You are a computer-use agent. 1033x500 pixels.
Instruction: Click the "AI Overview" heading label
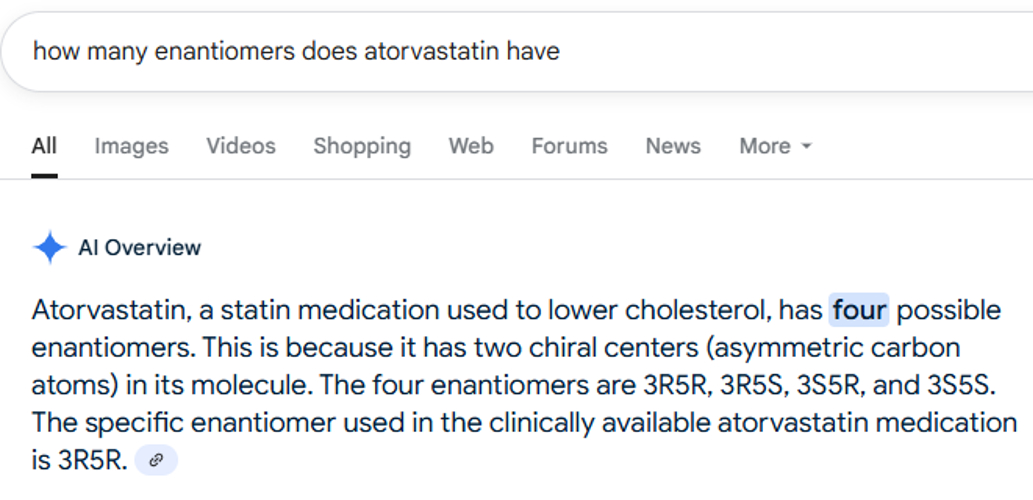pyautogui.click(x=140, y=248)
